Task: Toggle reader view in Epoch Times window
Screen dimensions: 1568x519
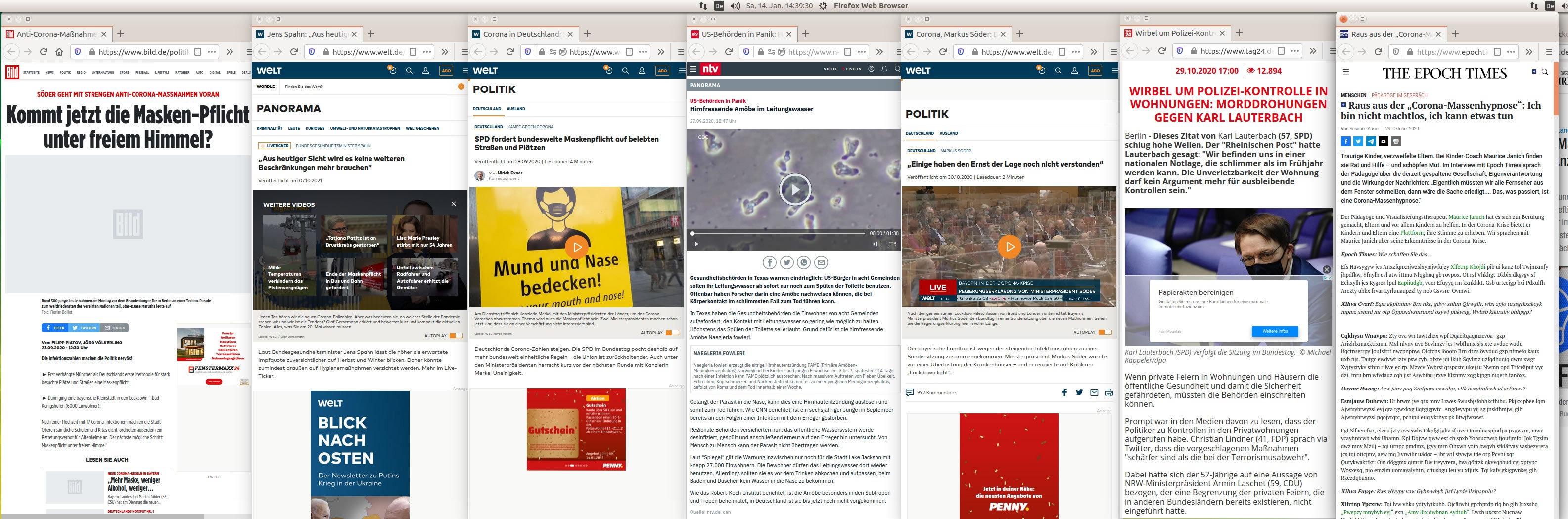Action: [1496, 52]
